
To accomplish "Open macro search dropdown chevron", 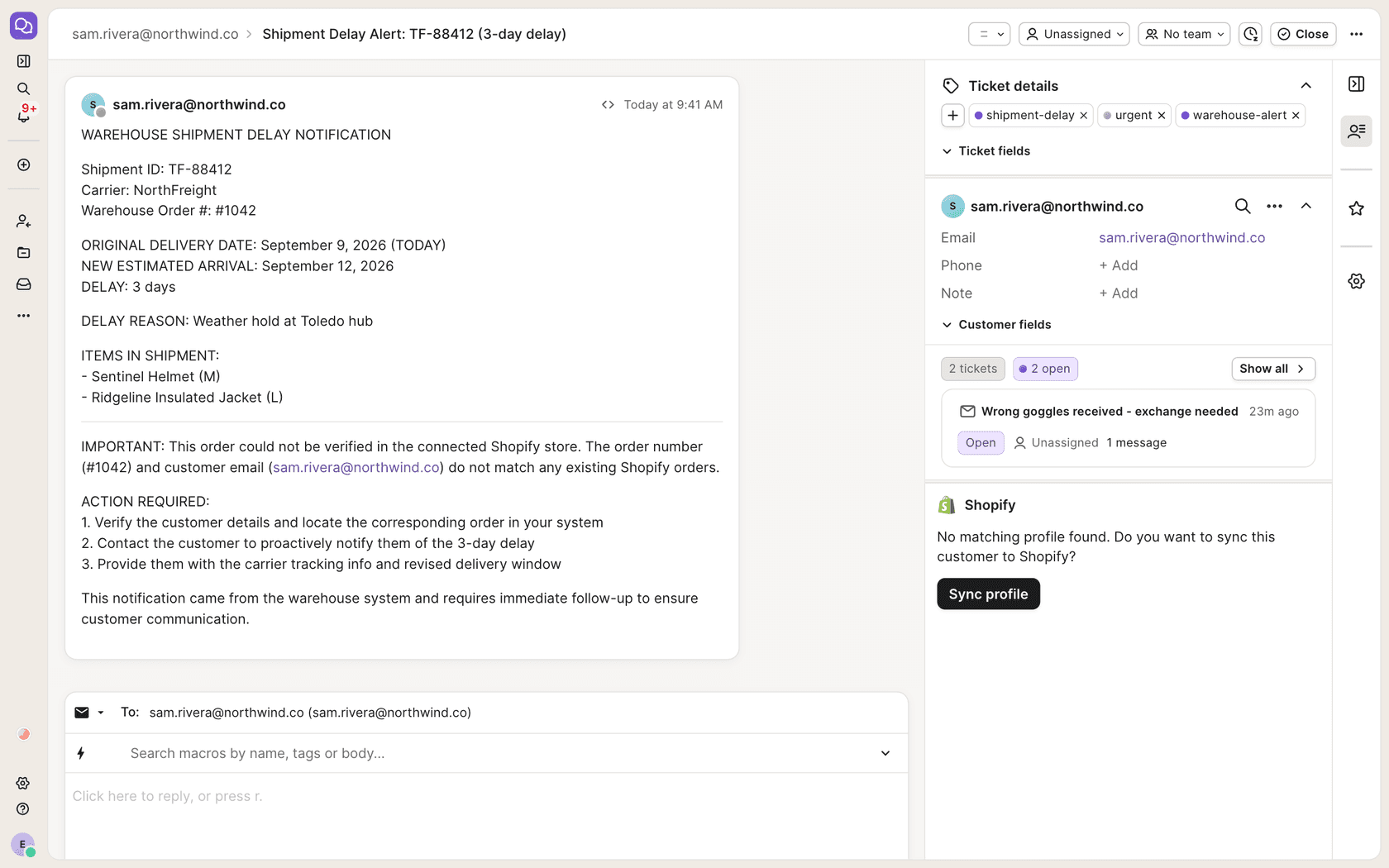I will (885, 754).
